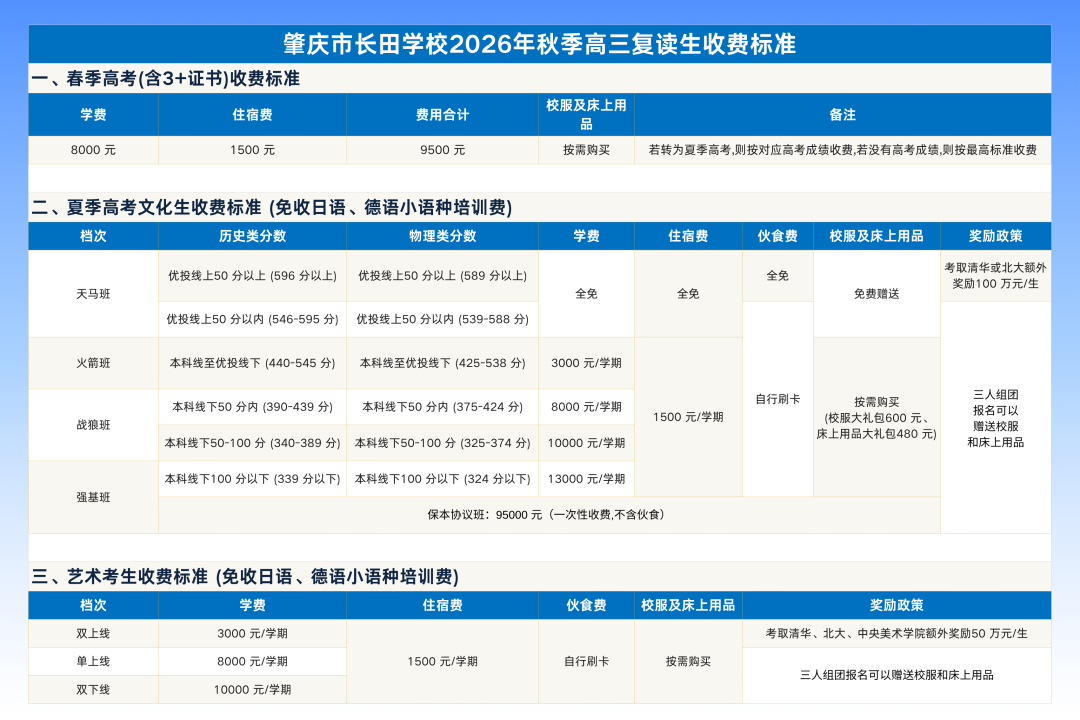The height and width of the screenshot is (720, 1080).
Task: Click cell 本科线至优投线下 (440-545 分)
Action: coord(252,363)
